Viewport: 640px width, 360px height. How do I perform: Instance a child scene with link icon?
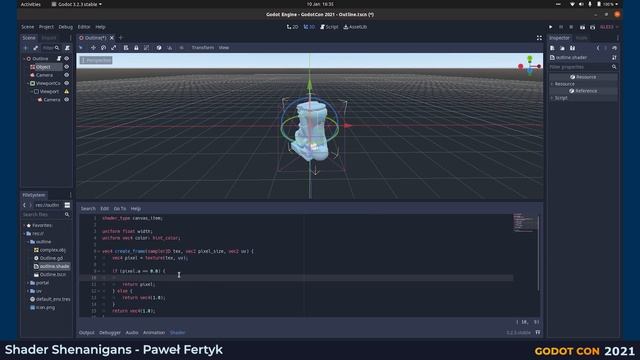click(x=36, y=48)
